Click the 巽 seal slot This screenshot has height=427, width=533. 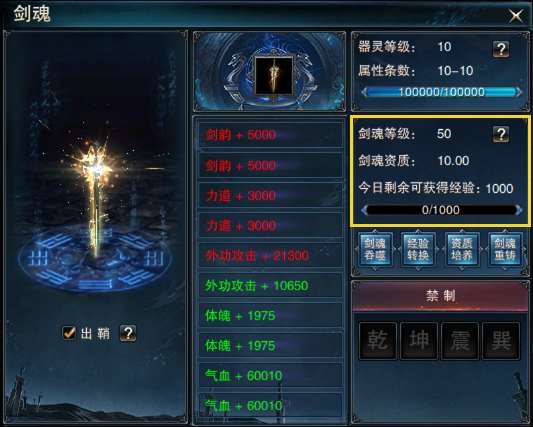pyautogui.click(x=501, y=341)
